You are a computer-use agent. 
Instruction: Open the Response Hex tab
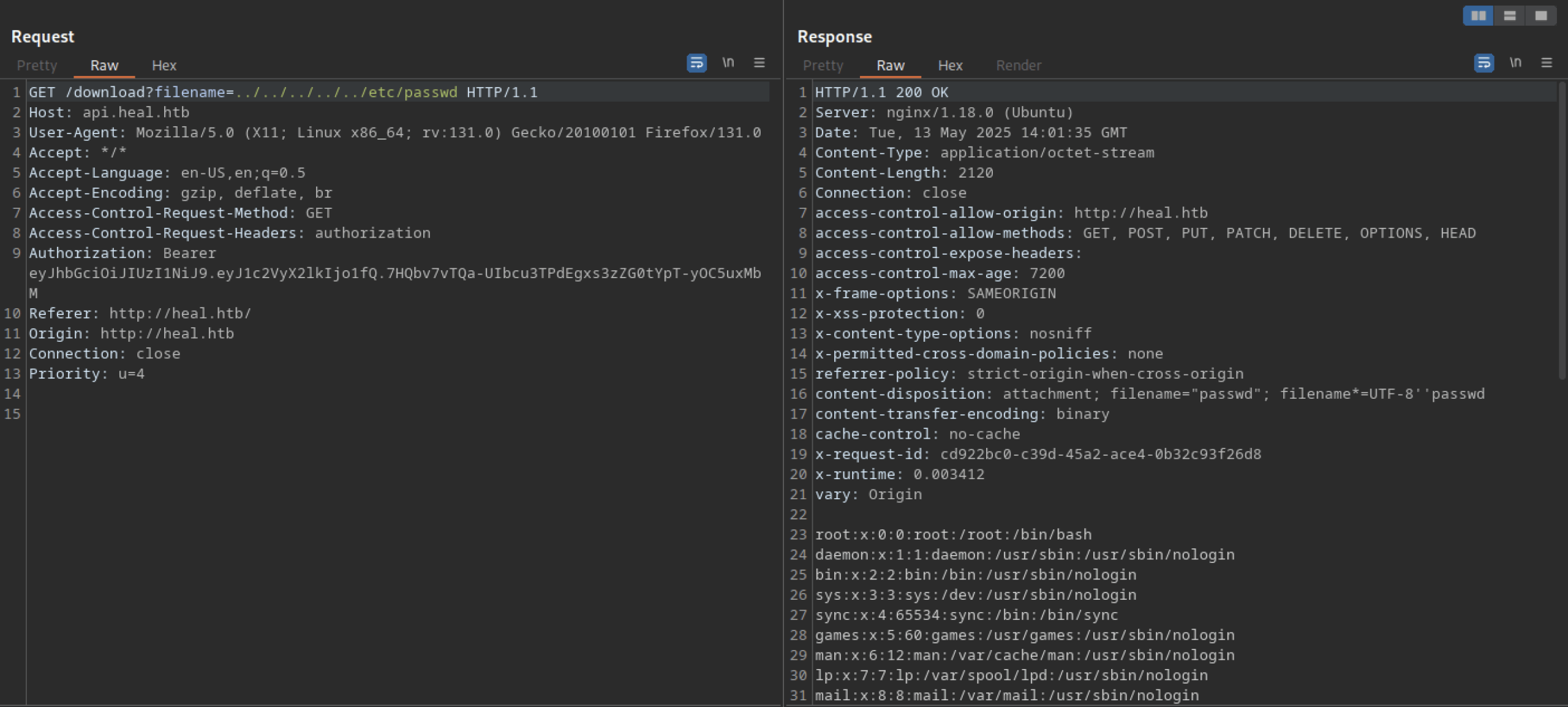pos(950,66)
